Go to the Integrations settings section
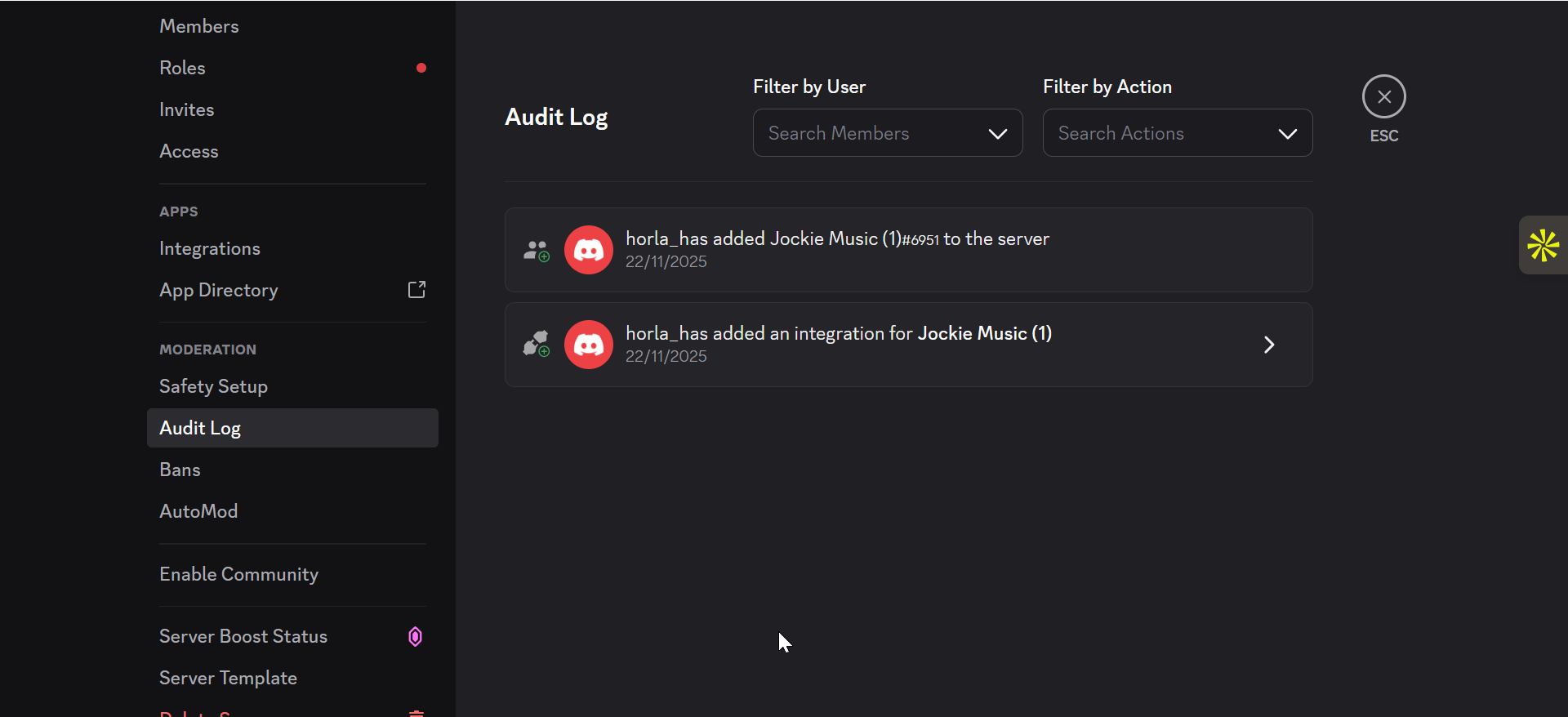 point(210,248)
